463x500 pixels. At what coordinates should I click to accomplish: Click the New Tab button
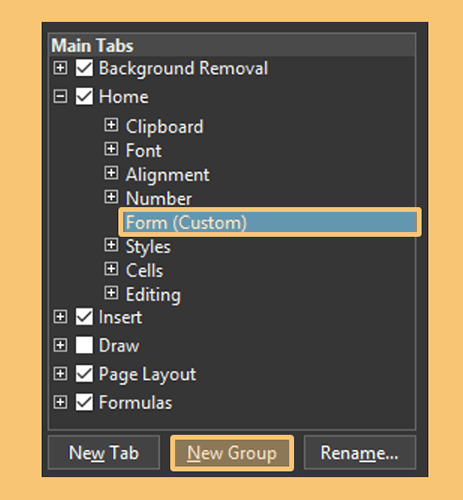[104, 453]
